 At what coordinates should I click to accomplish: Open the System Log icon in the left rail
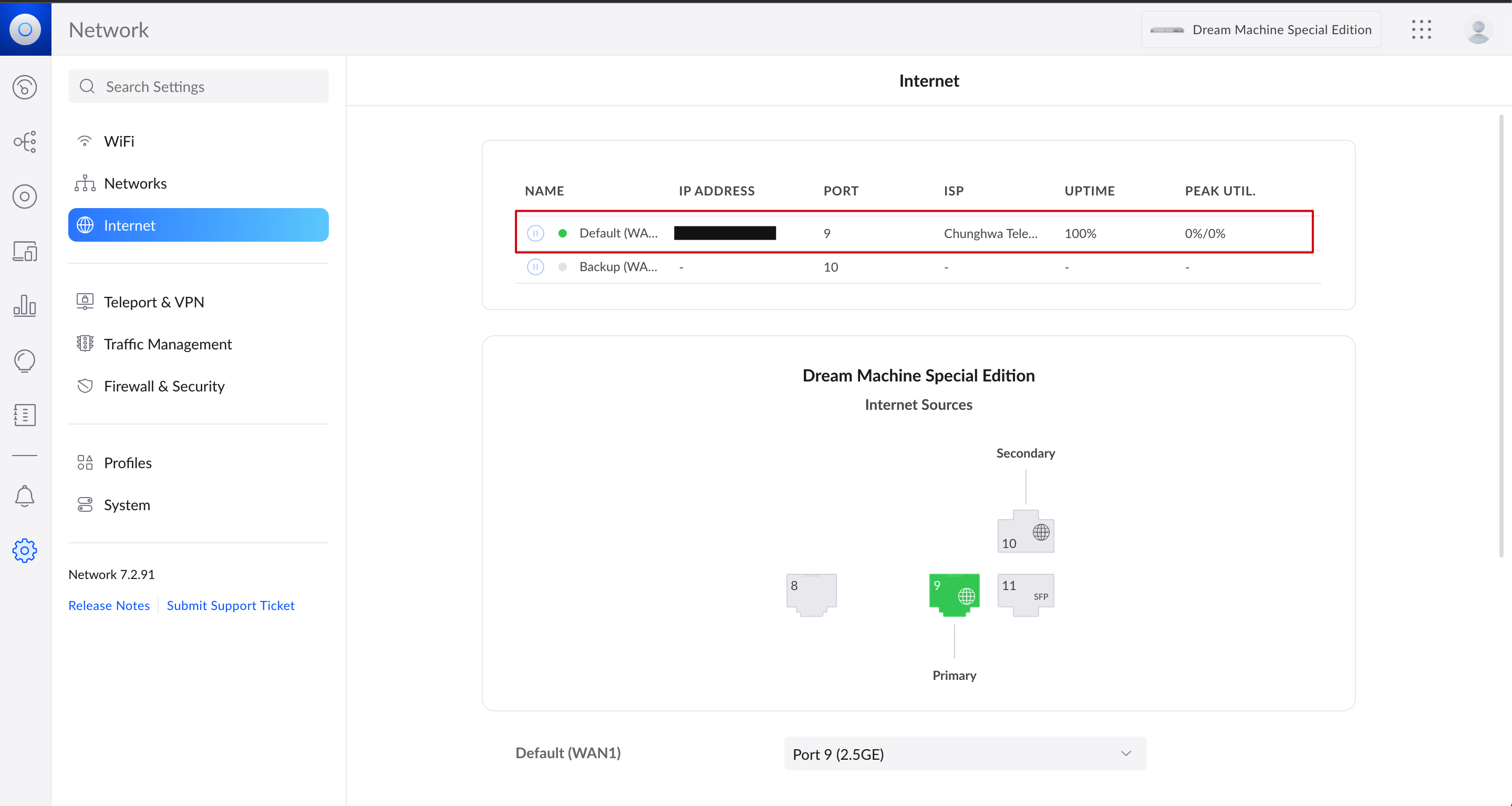[x=25, y=415]
